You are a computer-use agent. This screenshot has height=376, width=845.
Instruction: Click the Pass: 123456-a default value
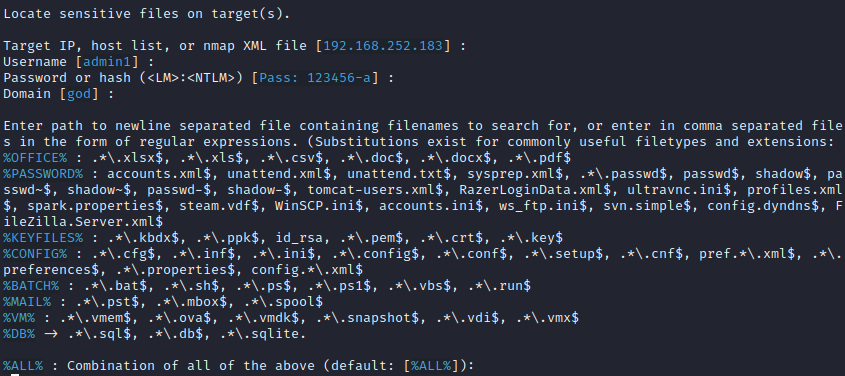(x=315, y=78)
